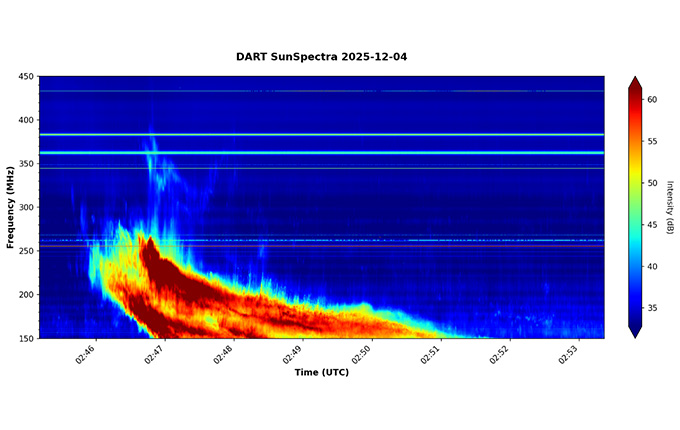Select the 02:51 time tick label
The image size is (680, 430).
[431, 353]
